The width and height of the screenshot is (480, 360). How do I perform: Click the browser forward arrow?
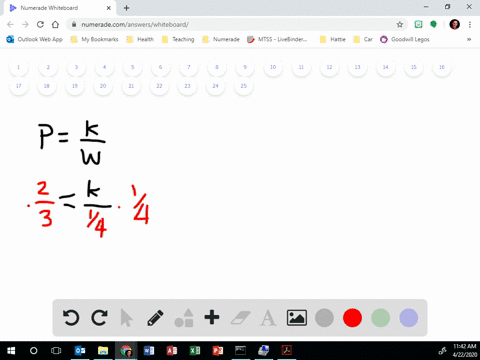coord(25,24)
